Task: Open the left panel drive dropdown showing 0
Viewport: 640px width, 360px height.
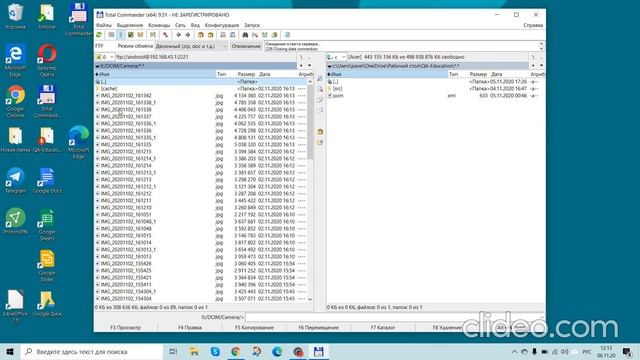Action: pyautogui.click(x=105, y=57)
